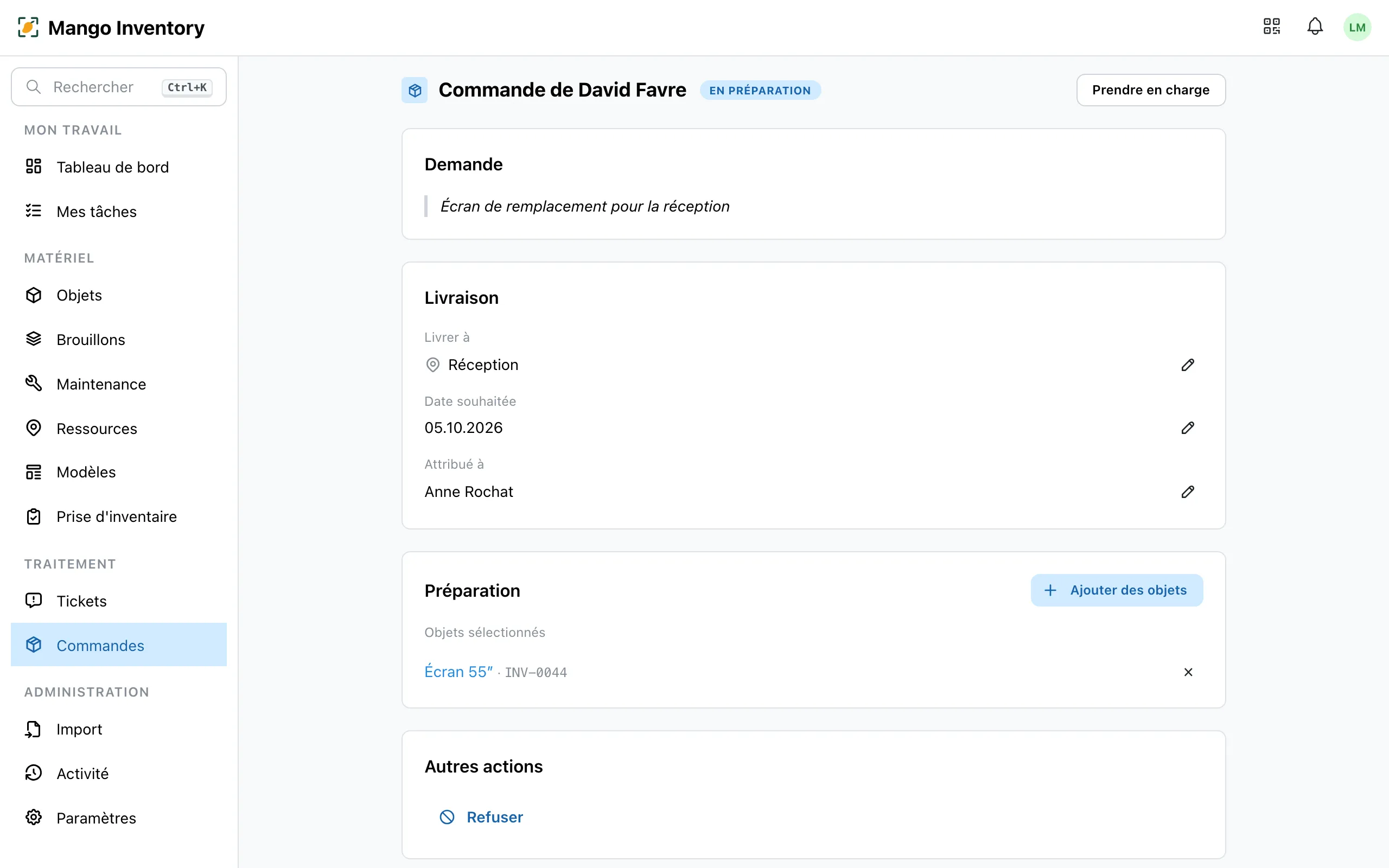Edit the Anne Rochat assignment pencil
Image resolution: width=1389 pixels, height=868 pixels.
(1188, 492)
